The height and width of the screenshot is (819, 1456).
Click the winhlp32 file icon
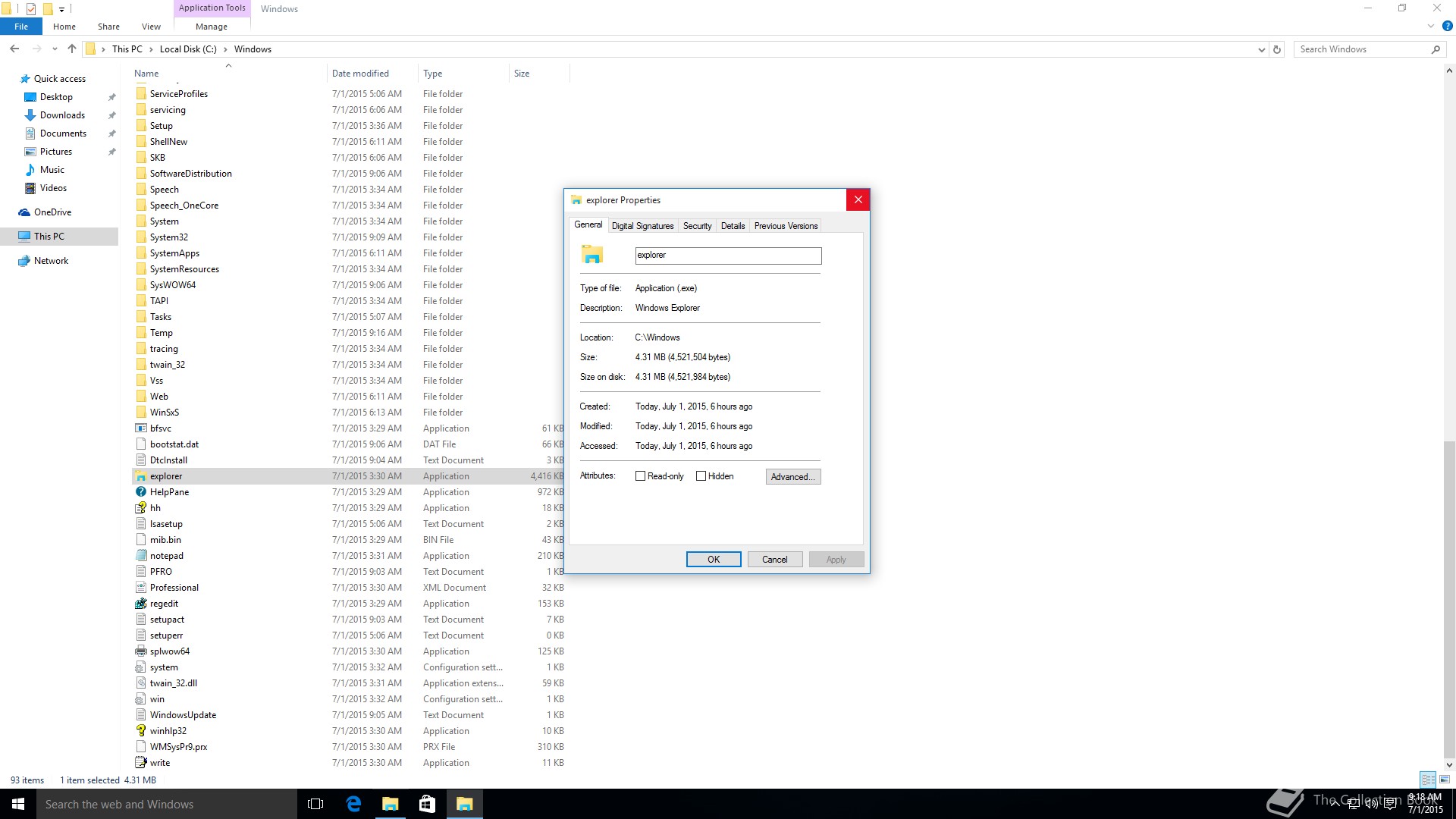pos(140,731)
